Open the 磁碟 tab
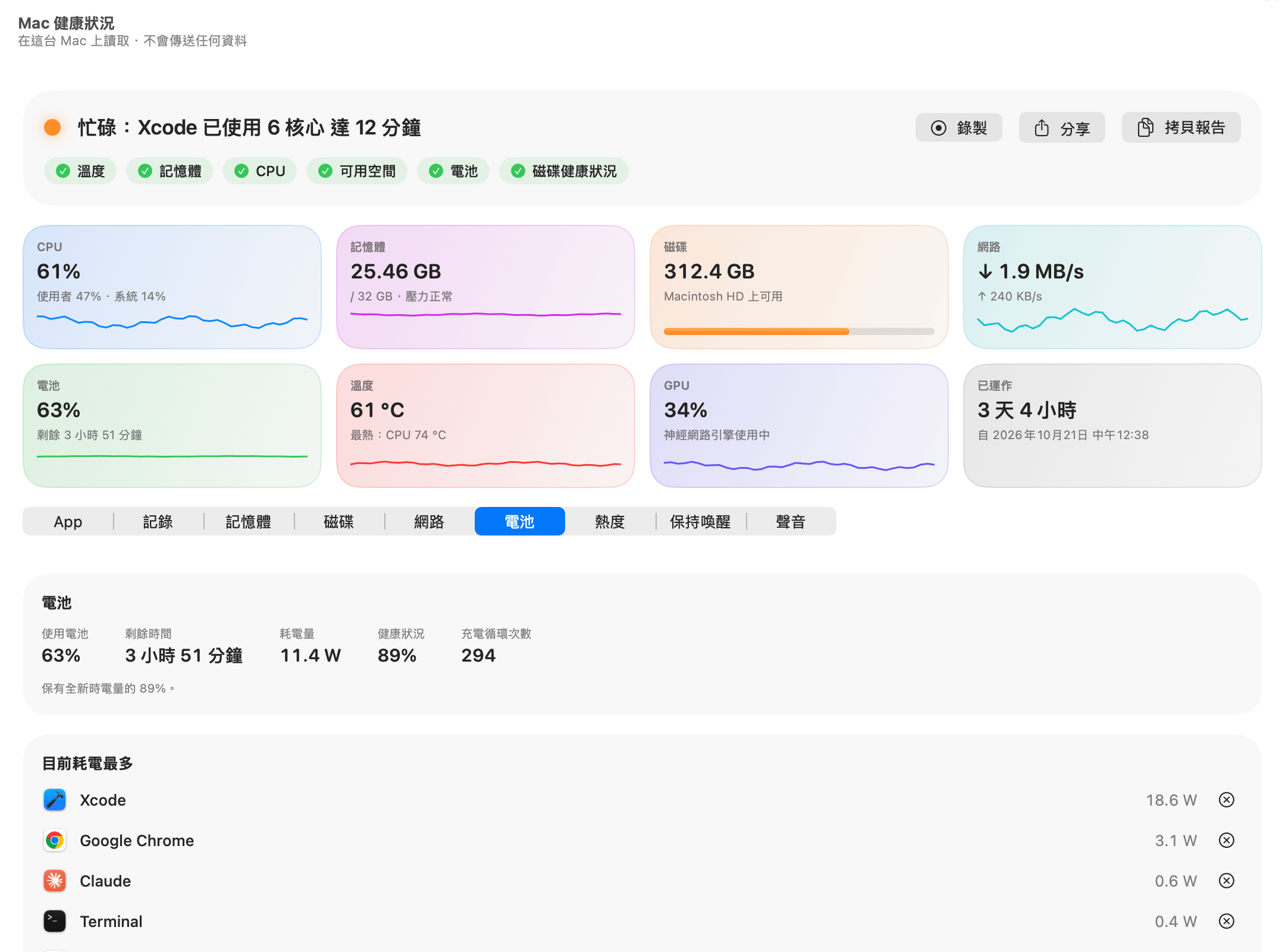This screenshot has height=952, width=1279. coord(339,522)
